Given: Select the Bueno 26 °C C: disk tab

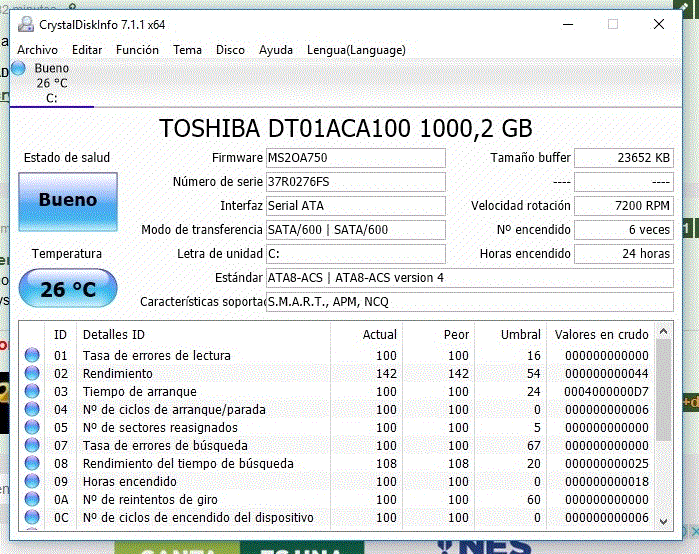Looking at the screenshot, I should [x=51, y=84].
